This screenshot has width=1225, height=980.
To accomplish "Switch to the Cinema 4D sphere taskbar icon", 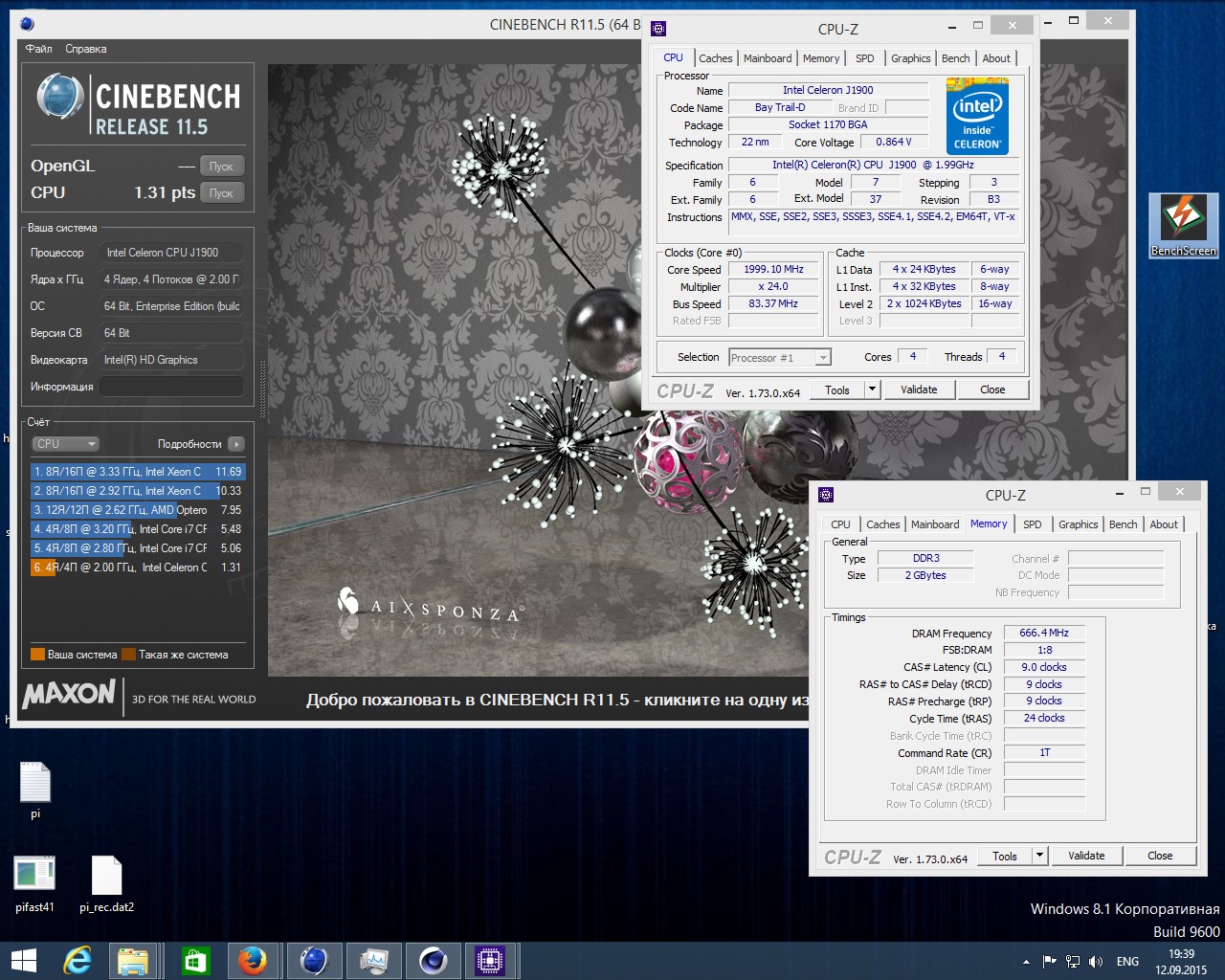I will pyautogui.click(x=434, y=960).
